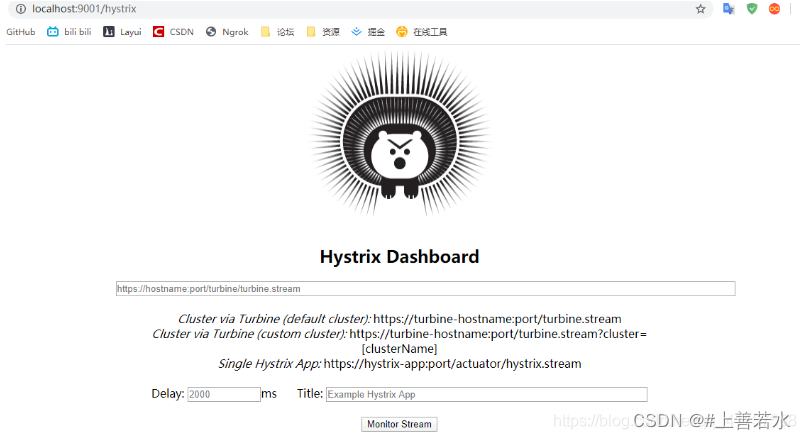Click the Single Hystrix App actuator URL text

point(452,363)
